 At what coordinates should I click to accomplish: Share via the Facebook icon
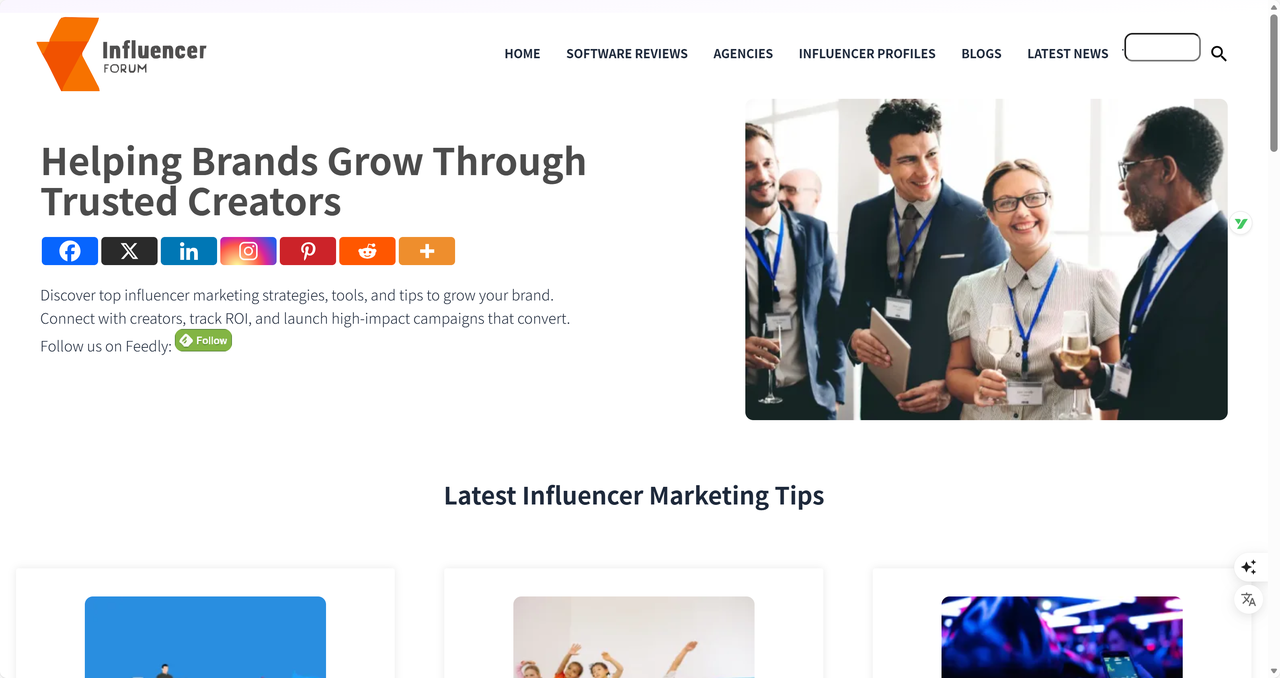pos(70,251)
